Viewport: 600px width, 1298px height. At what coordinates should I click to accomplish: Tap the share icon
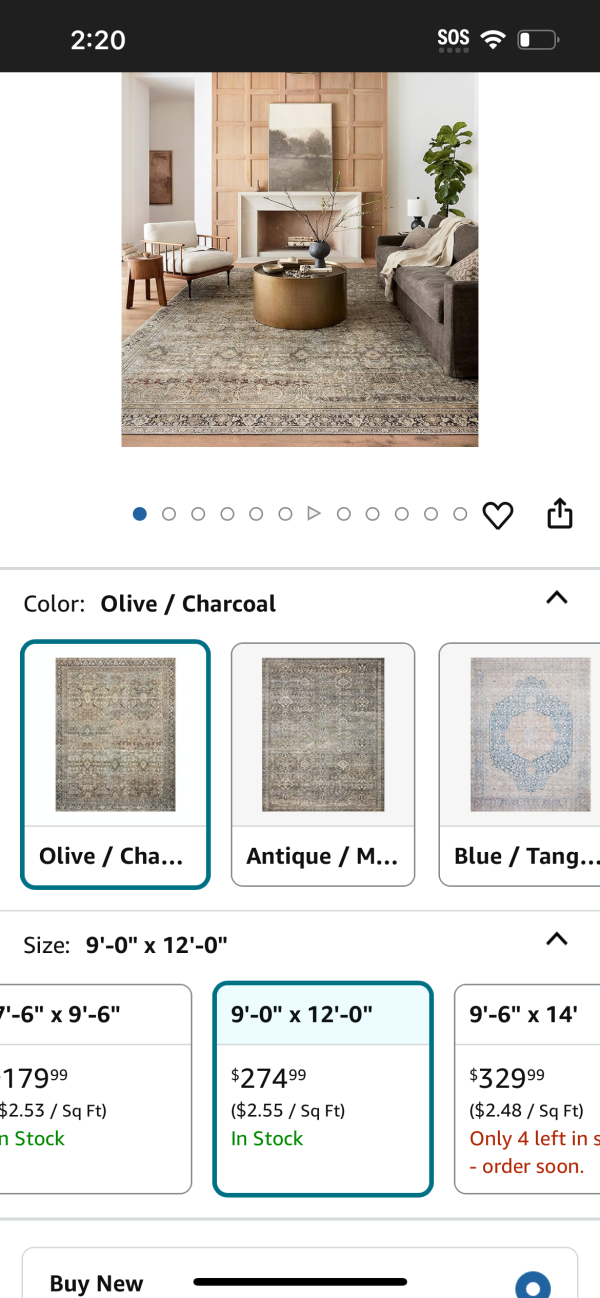(x=560, y=514)
